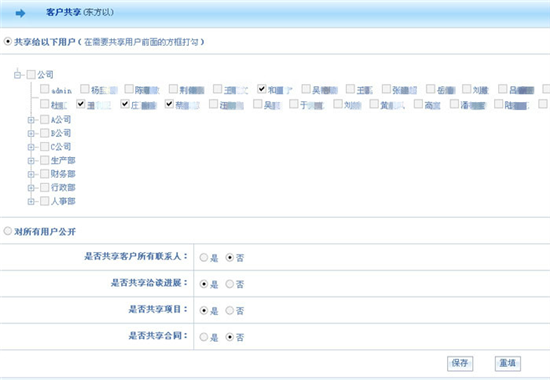Click the 保存 save button
Screen dimensions: 550x380
(x=460, y=363)
